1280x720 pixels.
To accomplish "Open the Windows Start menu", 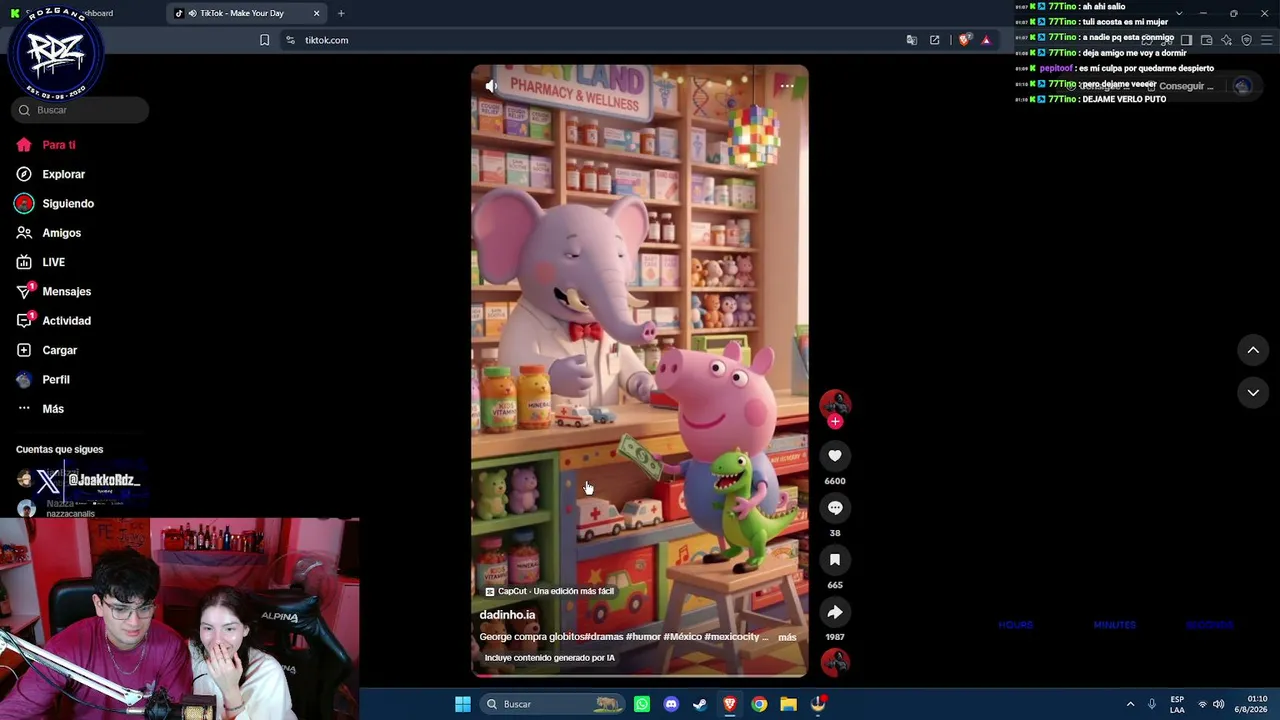I will coord(463,704).
